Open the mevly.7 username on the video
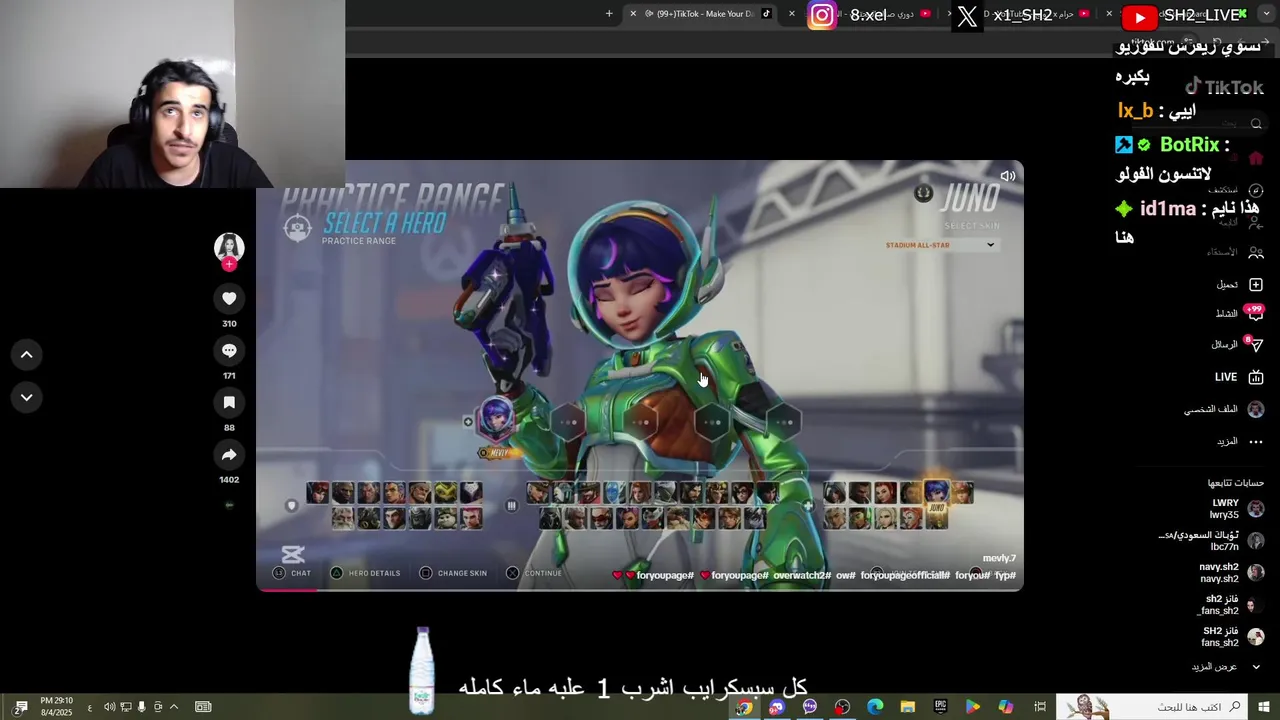The image size is (1280, 720). coord(999,559)
